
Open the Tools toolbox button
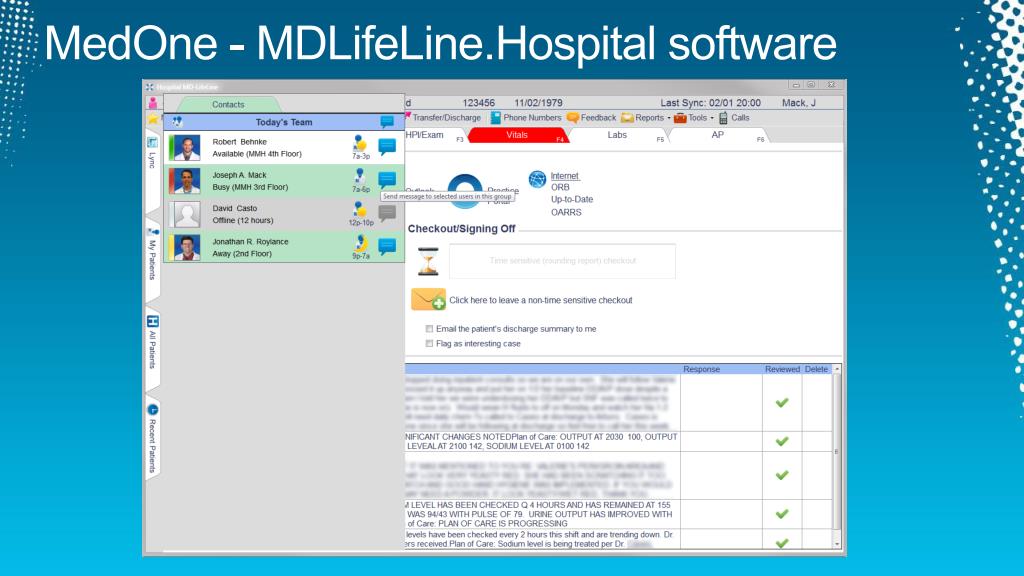coord(691,118)
